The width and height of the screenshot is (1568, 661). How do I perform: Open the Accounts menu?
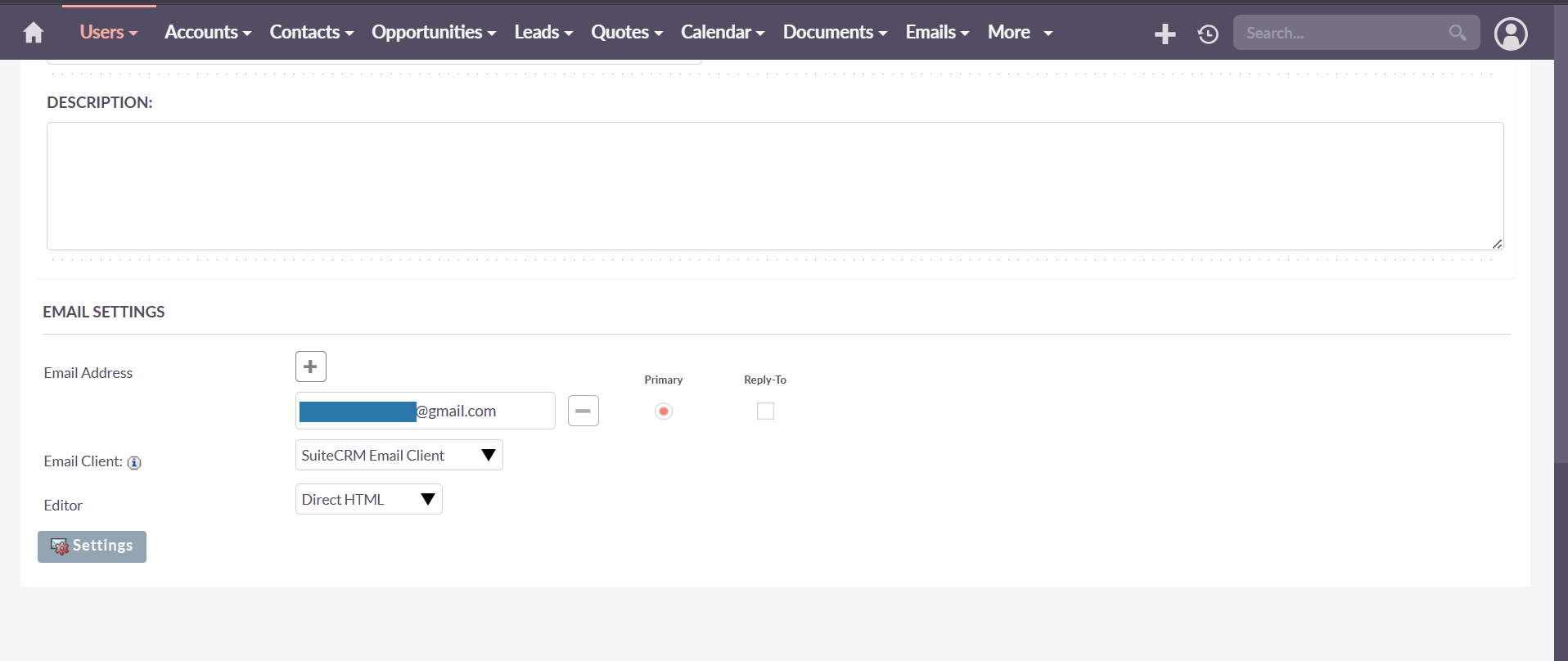(207, 33)
